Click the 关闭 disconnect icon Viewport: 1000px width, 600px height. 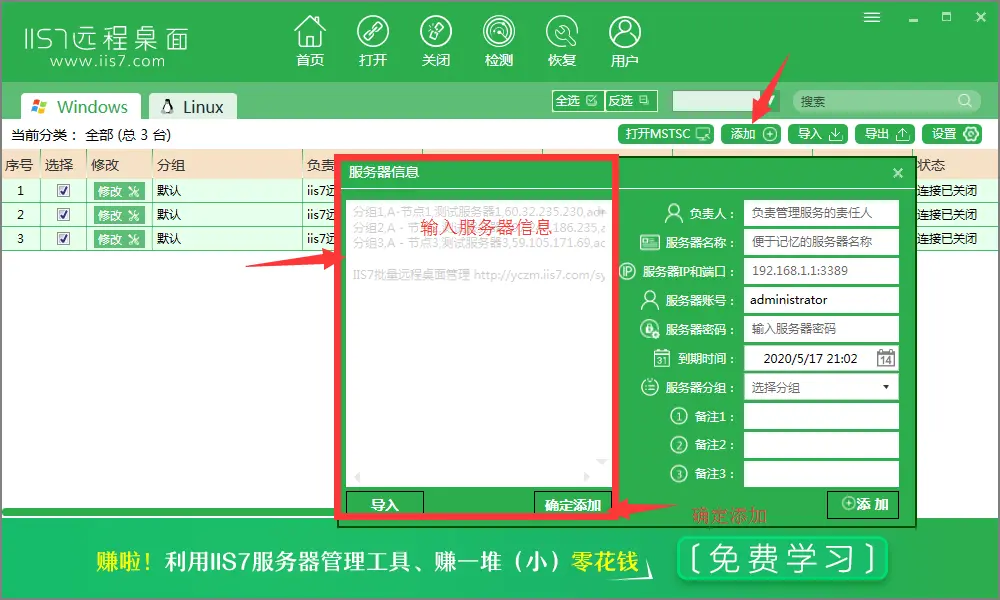[436, 41]
